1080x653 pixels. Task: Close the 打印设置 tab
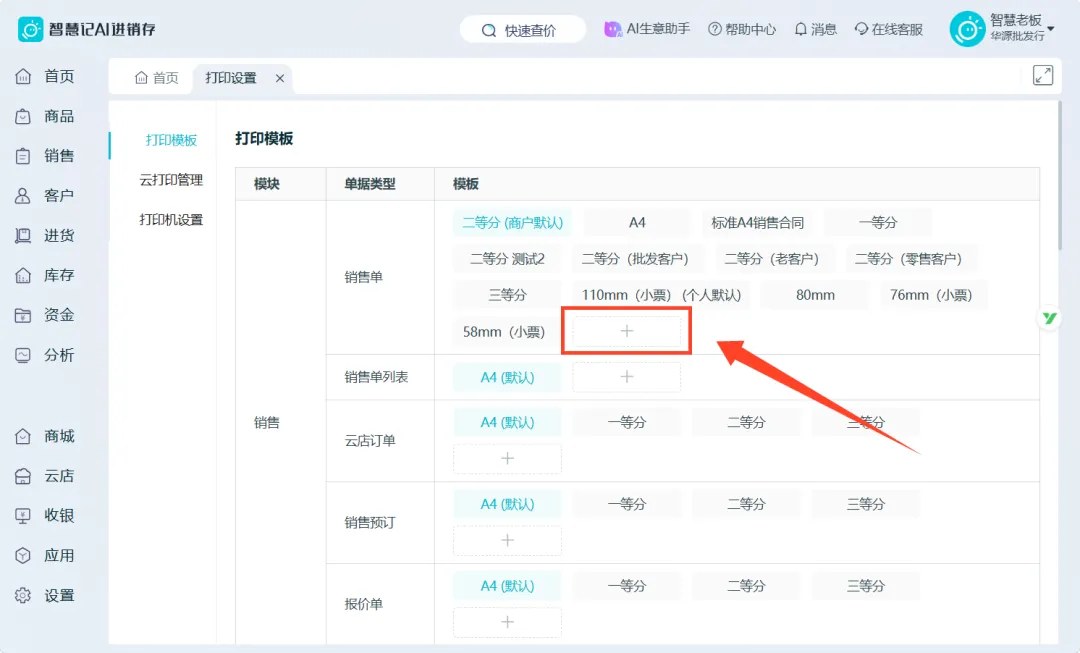click(x=280, y=79)
